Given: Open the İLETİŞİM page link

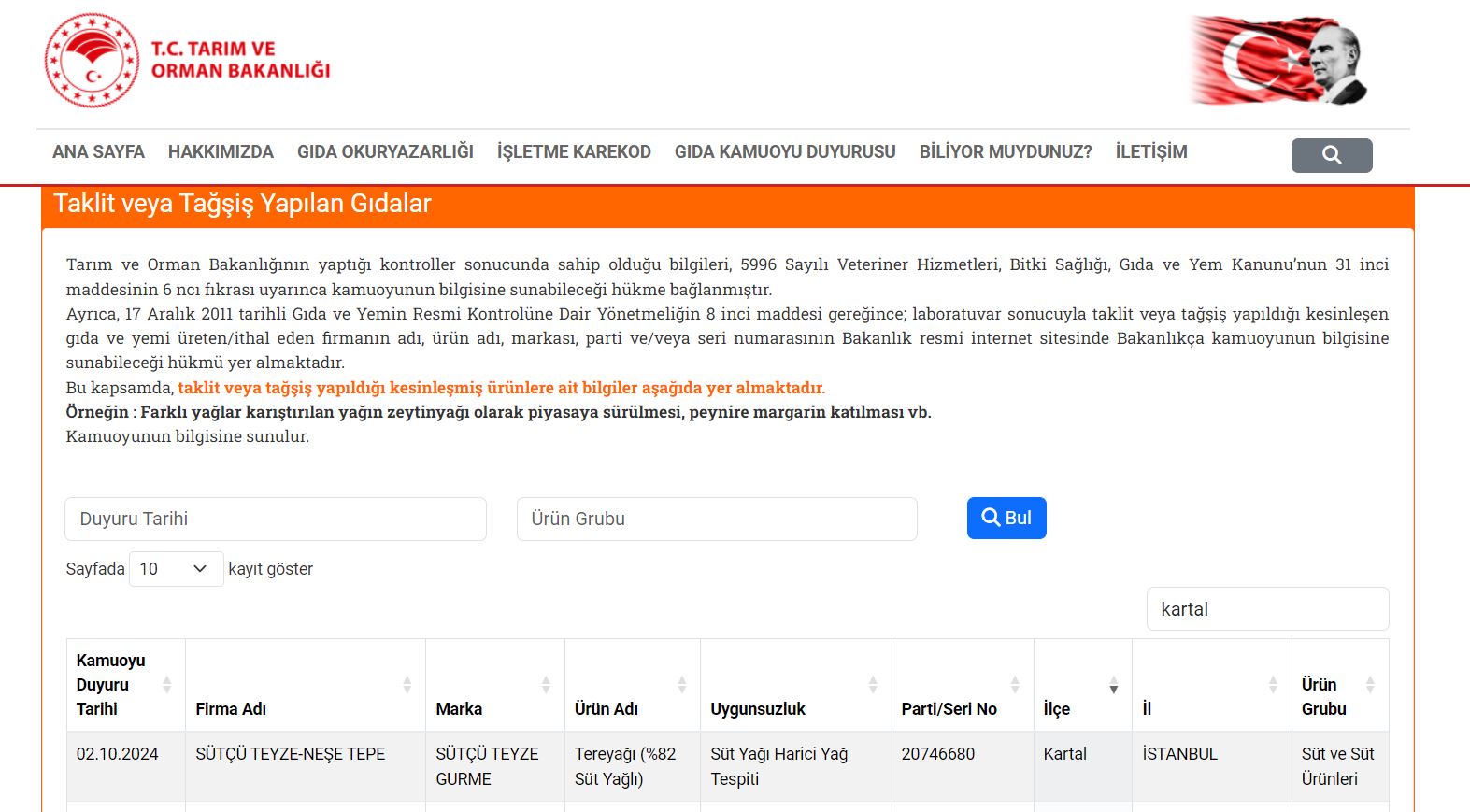Looking at the screenshot, I should pos(1150,151).
